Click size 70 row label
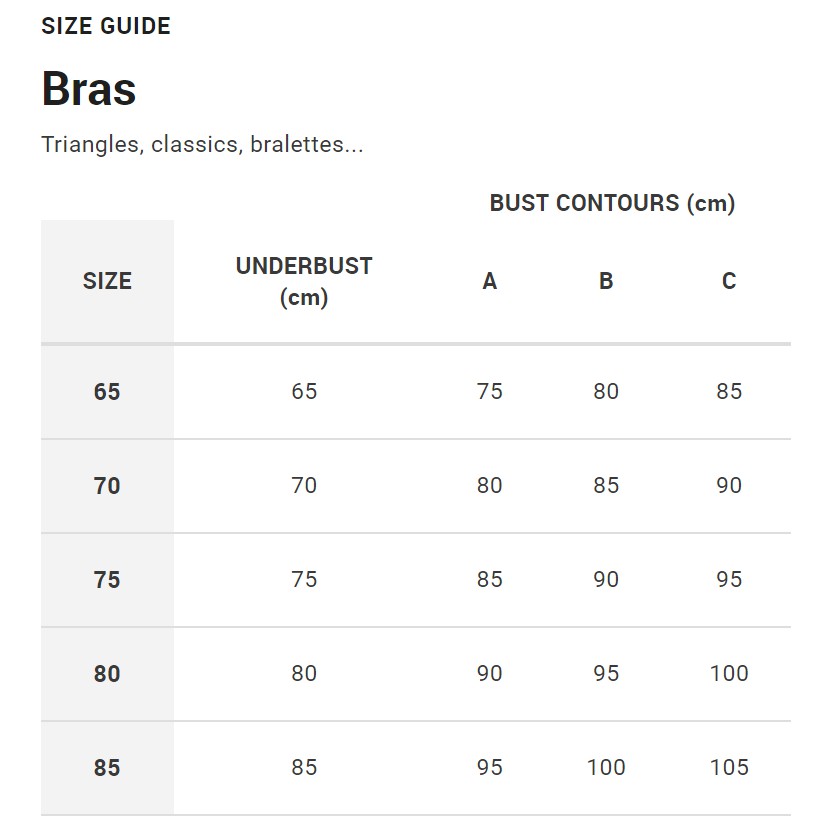838x838 pixels. [x=107, y=486]
